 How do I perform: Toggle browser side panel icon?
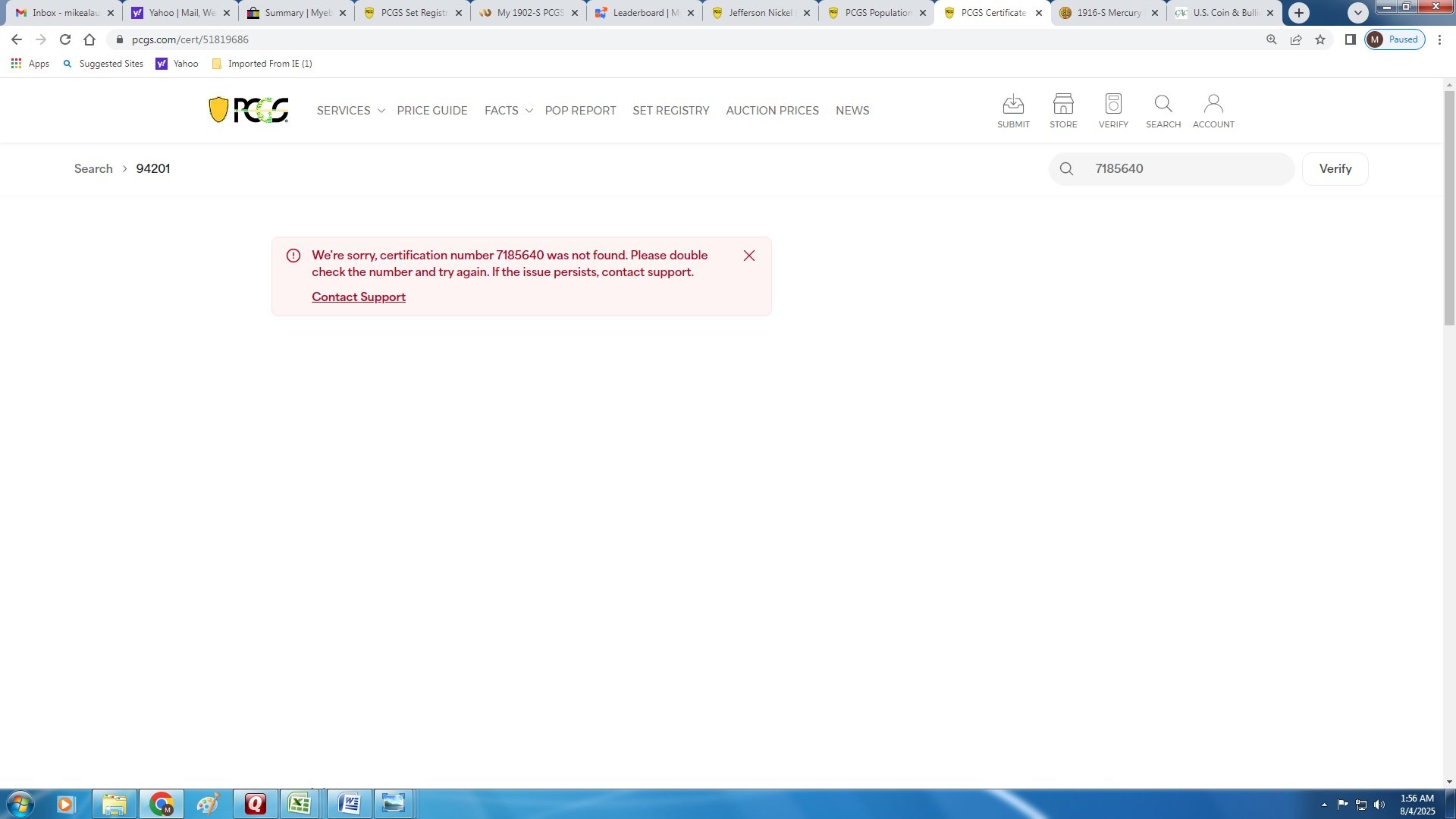pyautogui.click(x=1350, y=39)
